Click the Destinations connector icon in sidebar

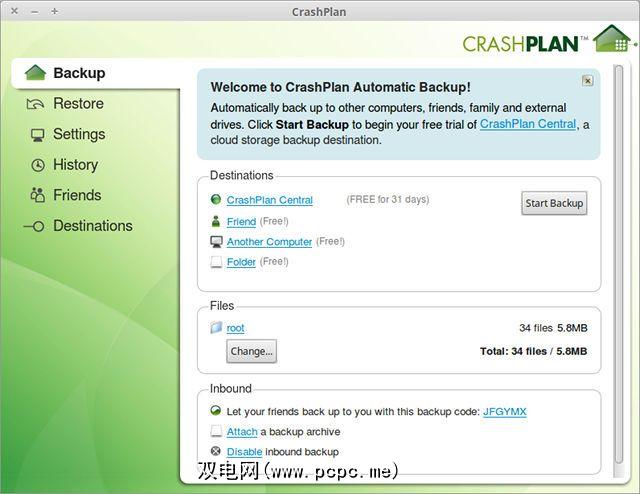click(34, 226)
